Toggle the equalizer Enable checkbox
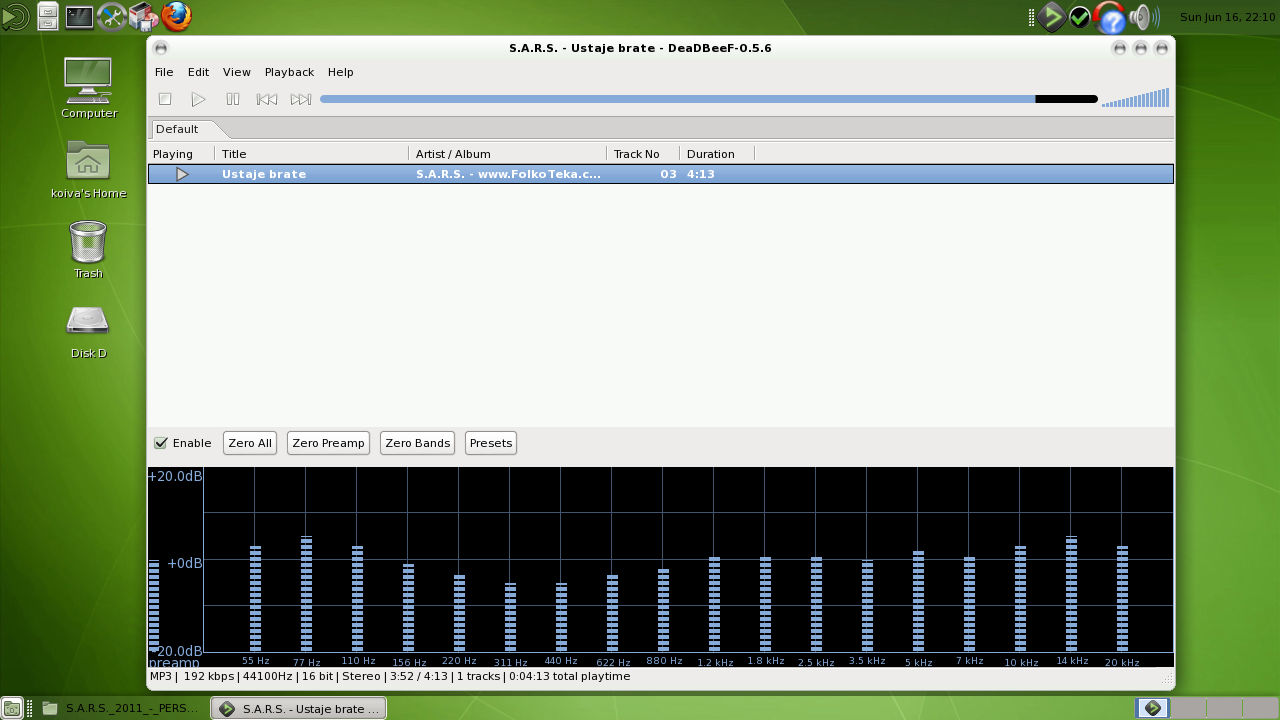 coord(161,443)
